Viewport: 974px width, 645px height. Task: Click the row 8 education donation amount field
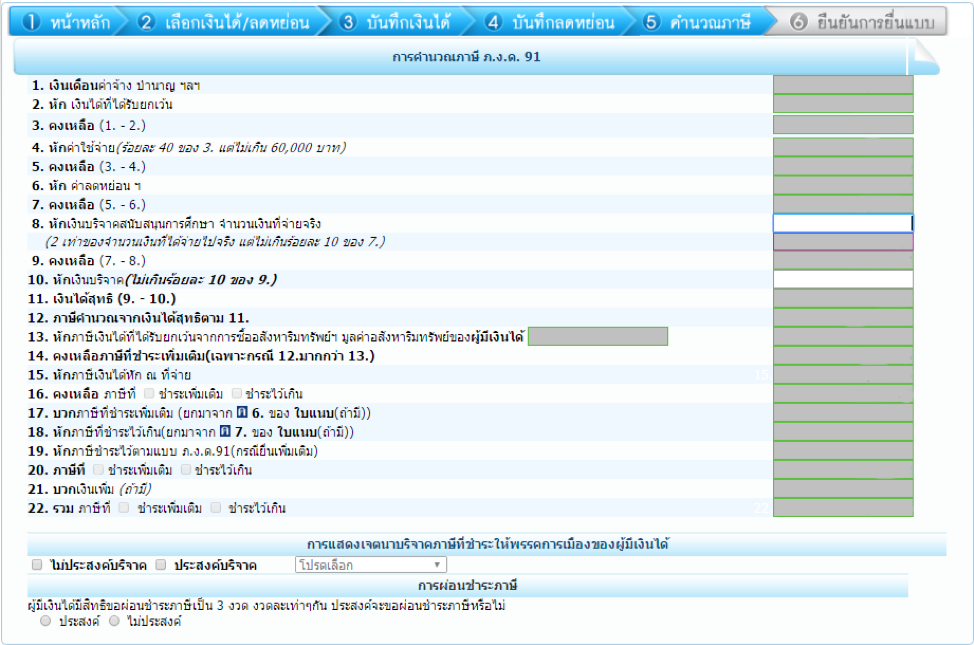click(x=842, y=223)
